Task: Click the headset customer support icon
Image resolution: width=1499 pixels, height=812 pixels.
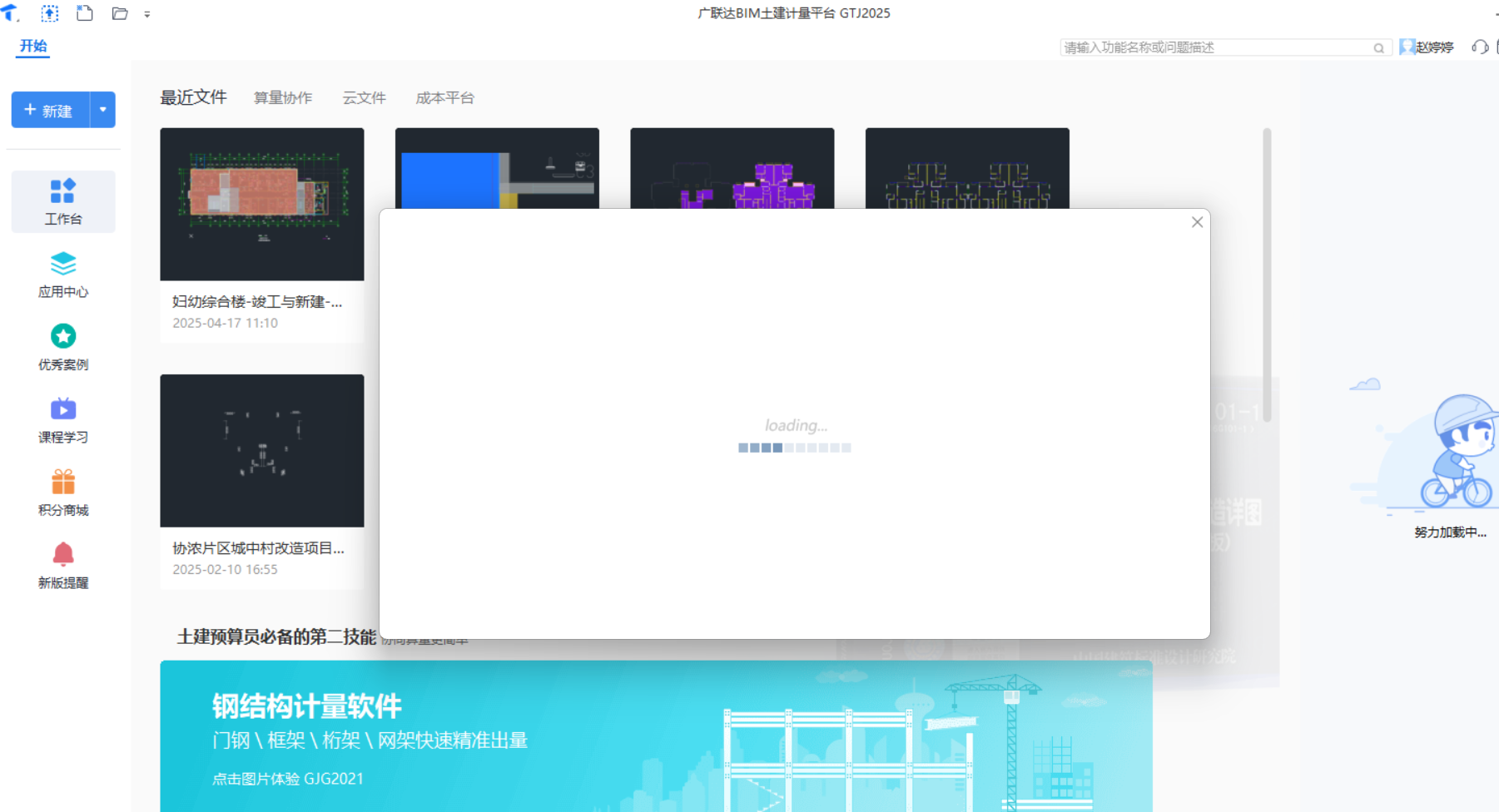Action: [1480, 47]
